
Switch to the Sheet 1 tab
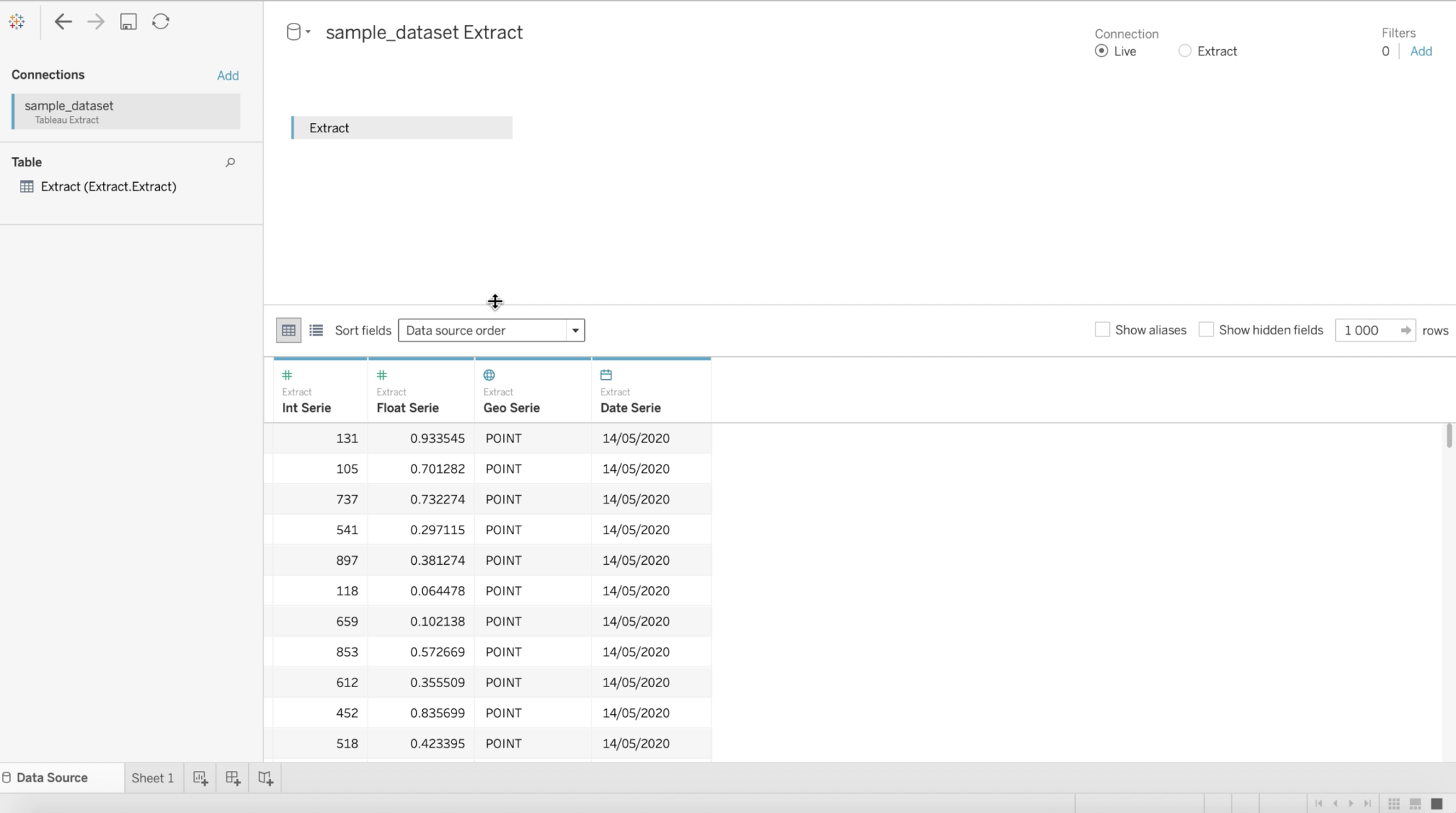pyautogui.click(x=152, y=777)
